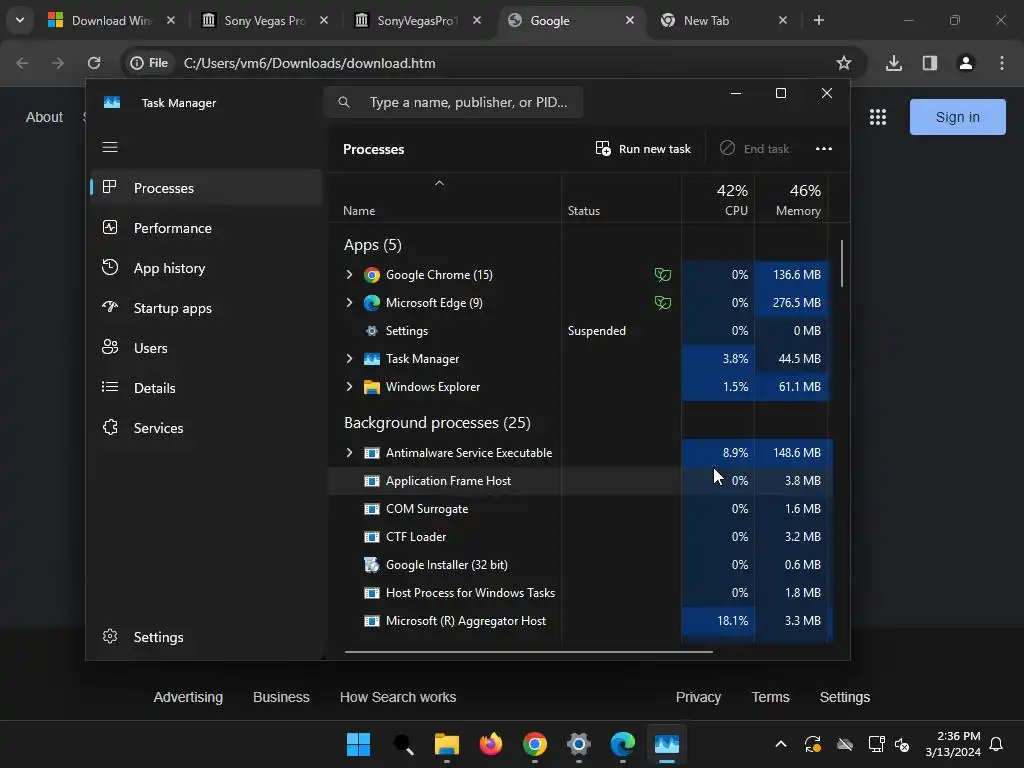
Task: Click the vertical scrollbar in process list
Action: point(842,263)
